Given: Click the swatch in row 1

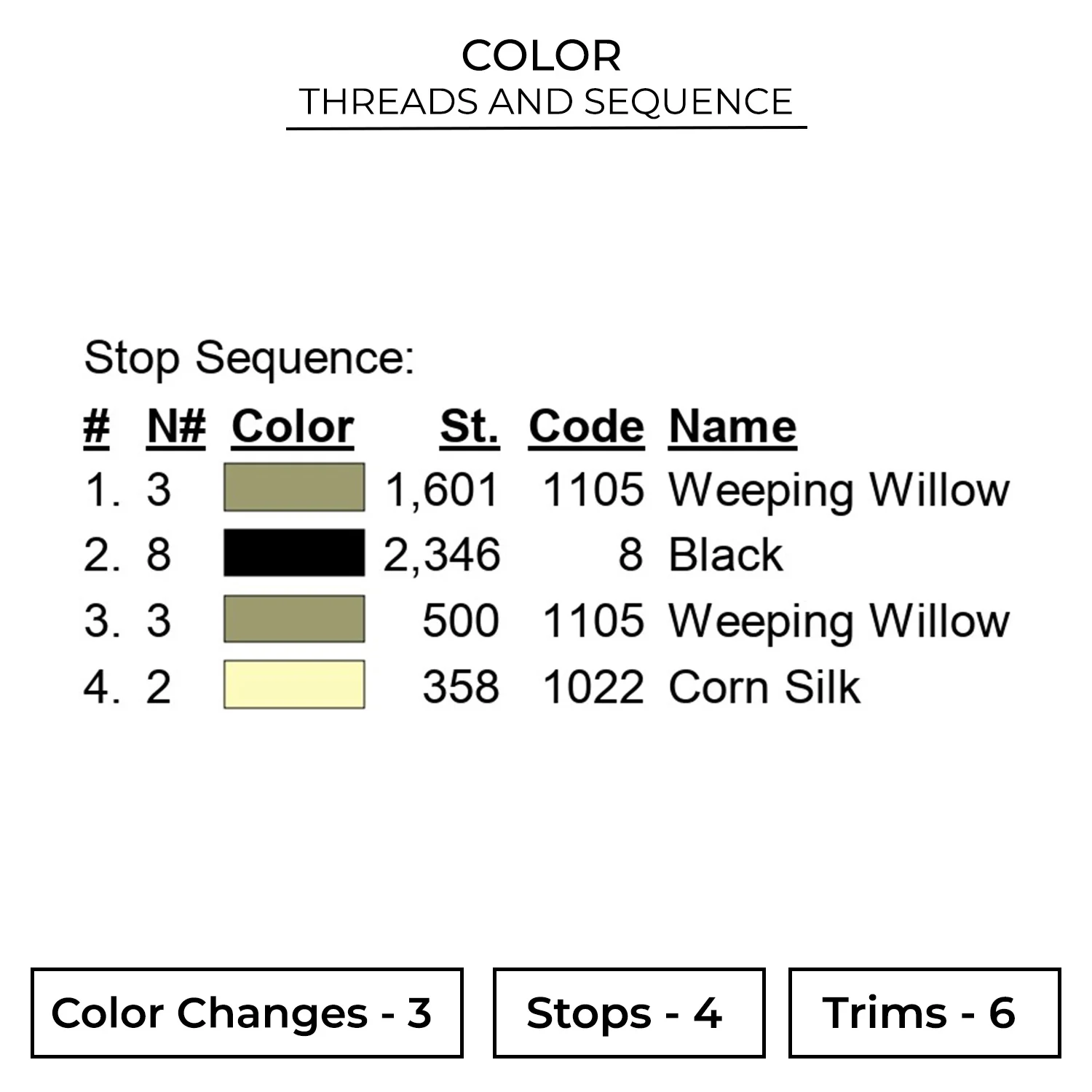Looking at the screenshot, I should (294, 487).
